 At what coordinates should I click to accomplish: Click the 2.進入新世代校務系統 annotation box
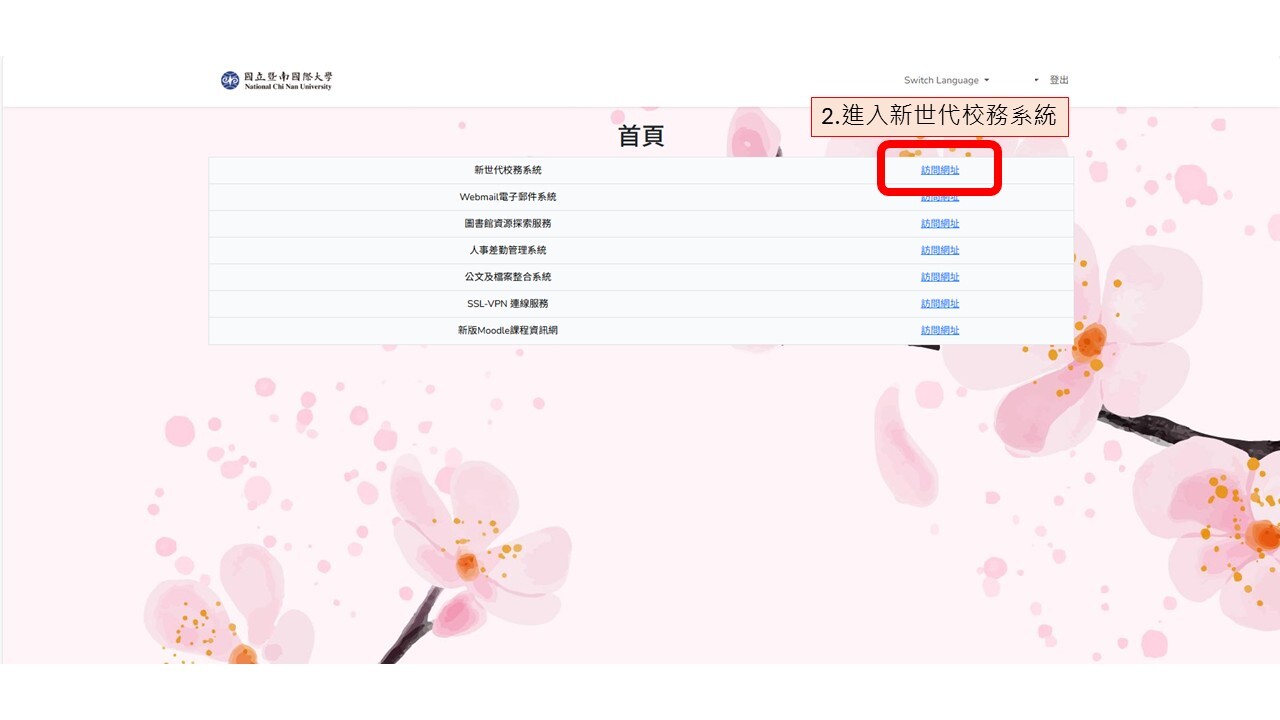tap(941, 116)
